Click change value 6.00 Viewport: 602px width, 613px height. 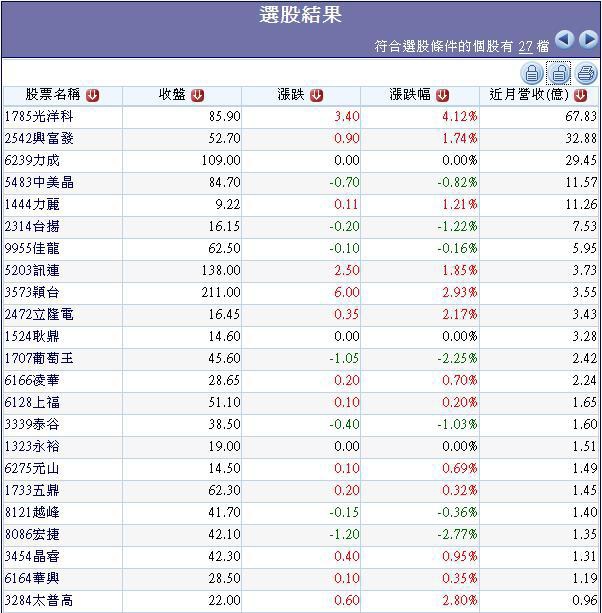347,292
